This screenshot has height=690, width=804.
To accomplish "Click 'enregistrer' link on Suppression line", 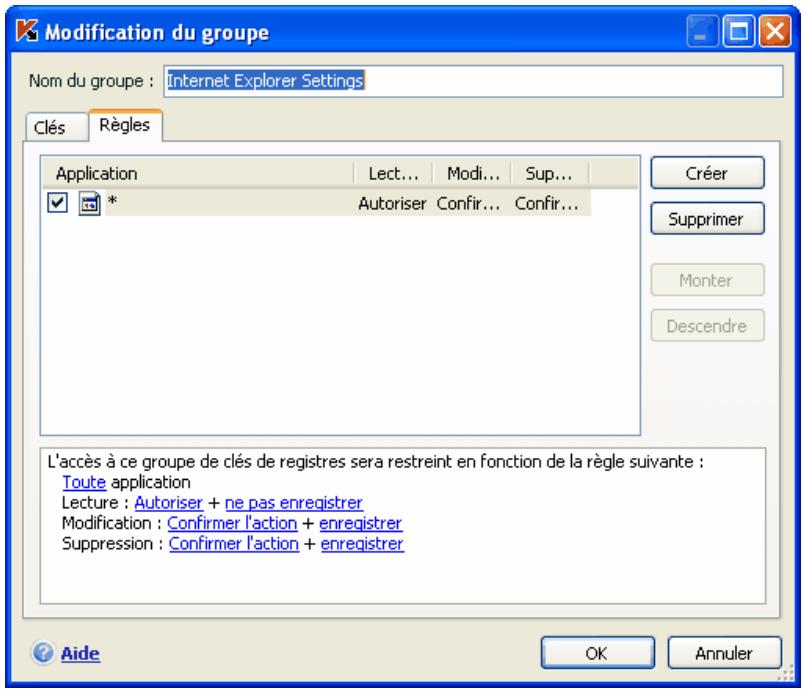I will (x=363, y=543).
